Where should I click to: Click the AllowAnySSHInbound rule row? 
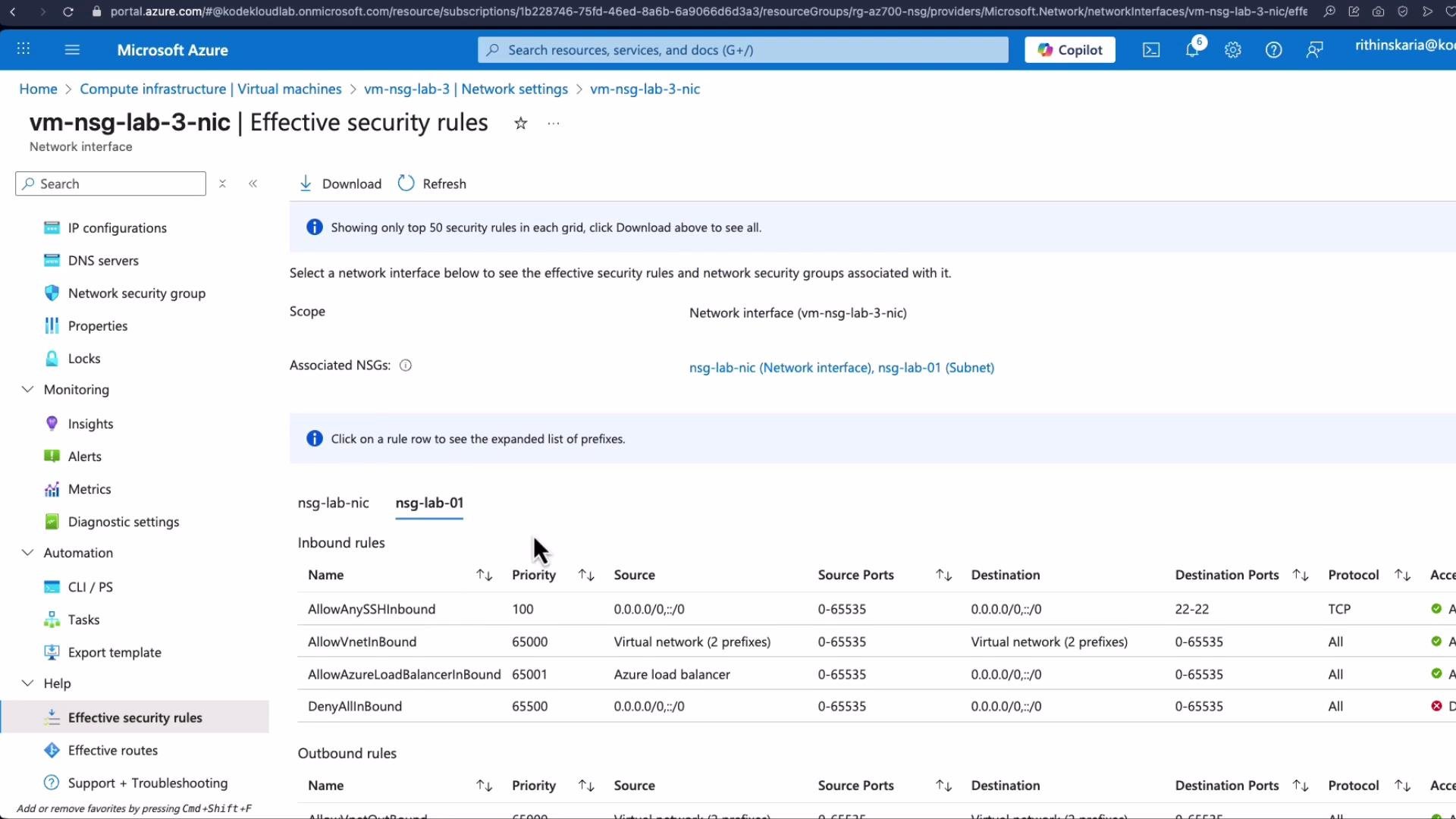pos(876,609)
